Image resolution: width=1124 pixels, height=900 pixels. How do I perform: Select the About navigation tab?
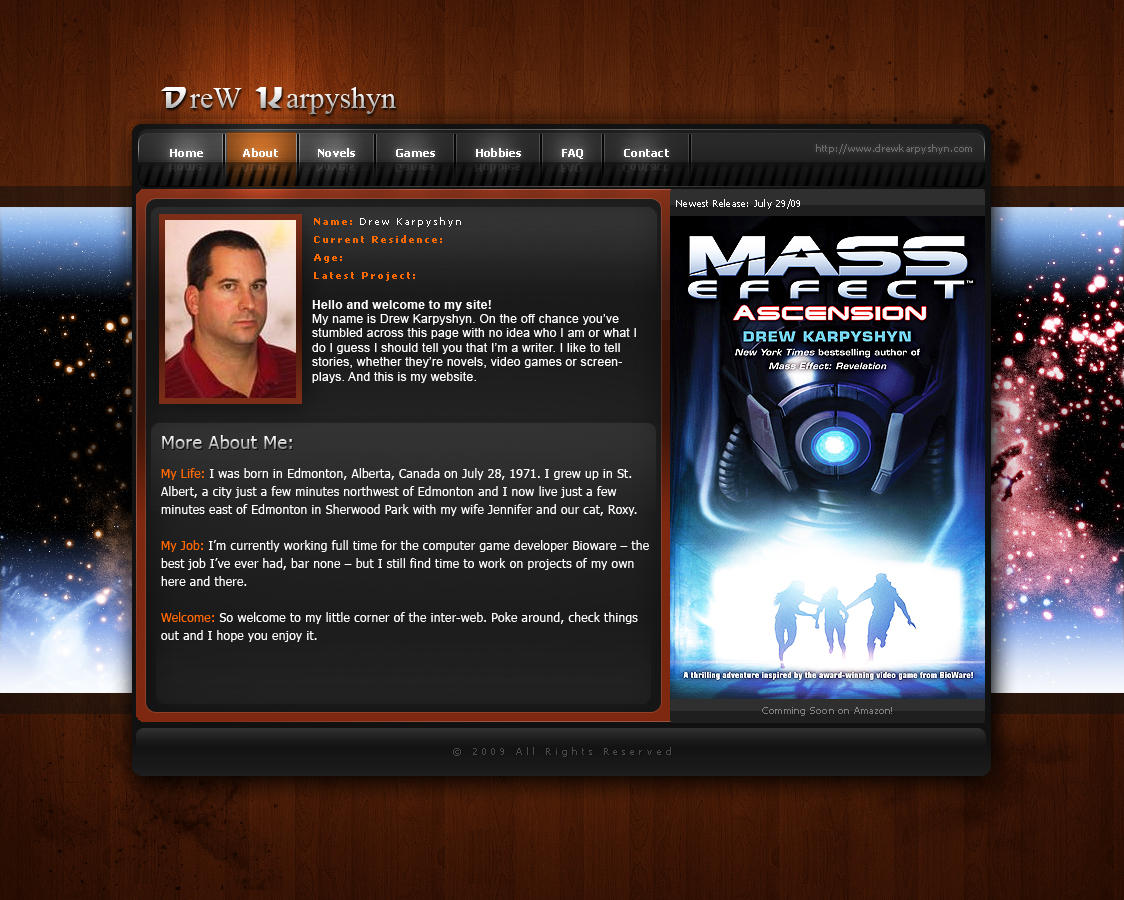(x=260, y=153)
